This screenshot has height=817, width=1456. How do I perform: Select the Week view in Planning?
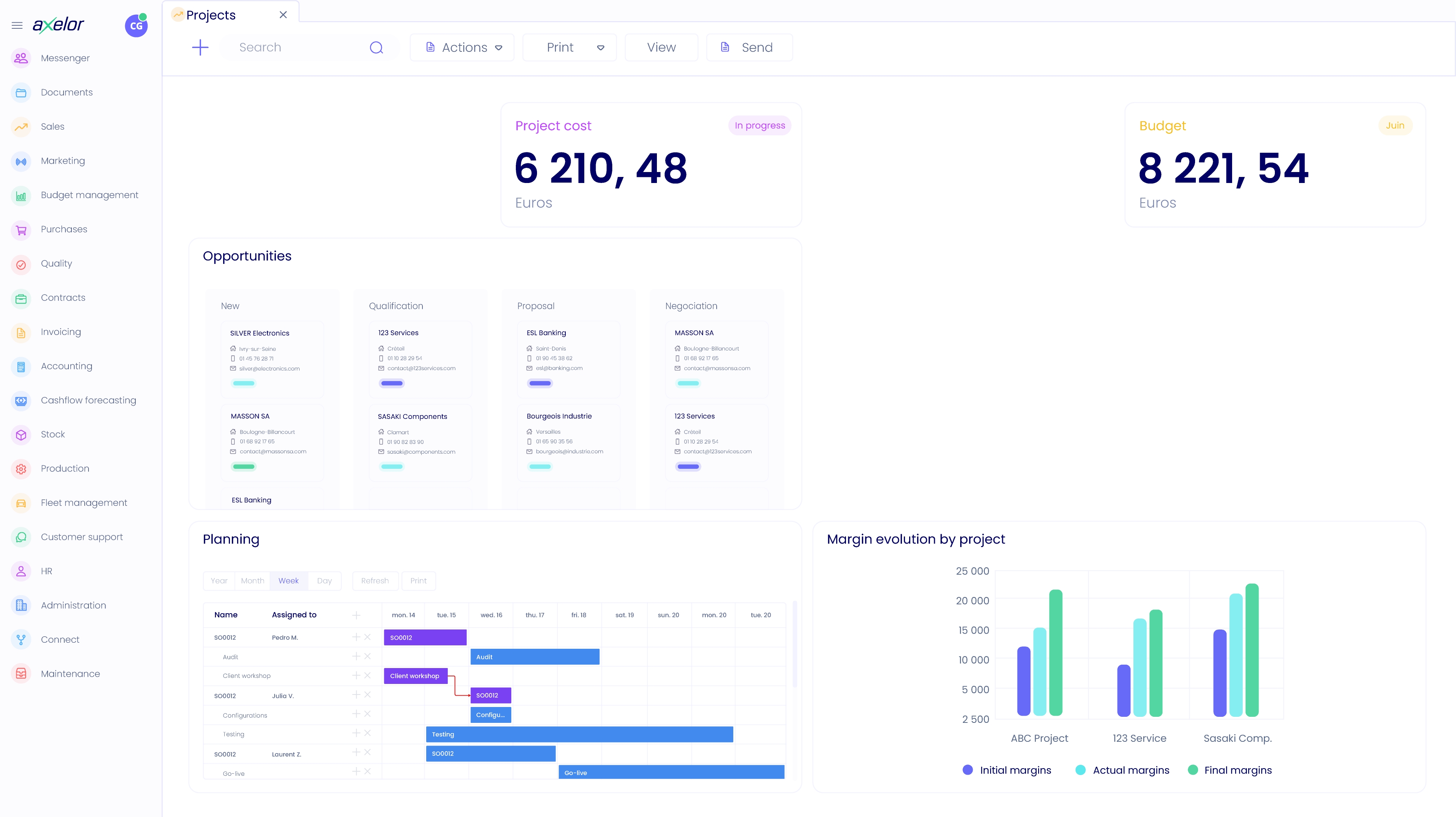point(288,581)
